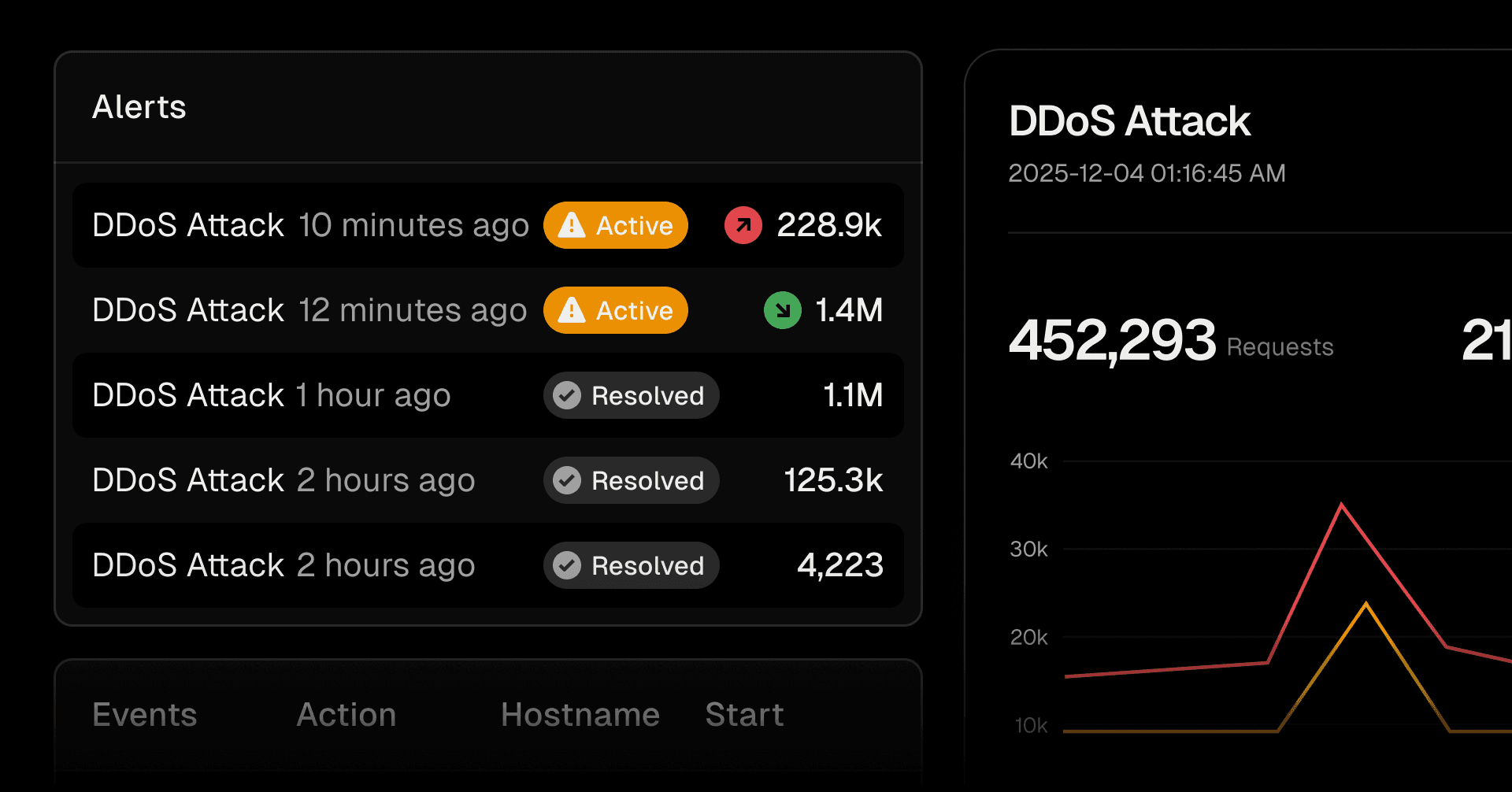Click checkmark icon in 1 hour ago alert
This screenshot has width=1512, height=792.
pos(567,395)
